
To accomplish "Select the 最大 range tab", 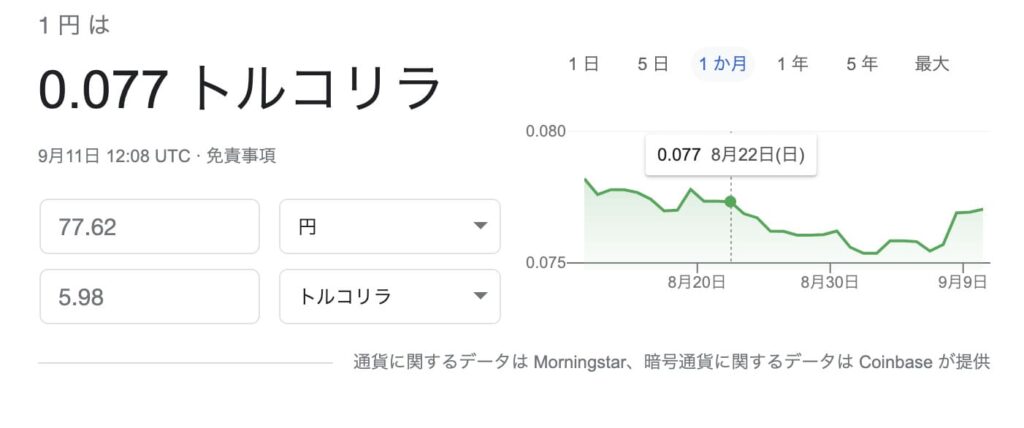I will click(x=931, y=64).
